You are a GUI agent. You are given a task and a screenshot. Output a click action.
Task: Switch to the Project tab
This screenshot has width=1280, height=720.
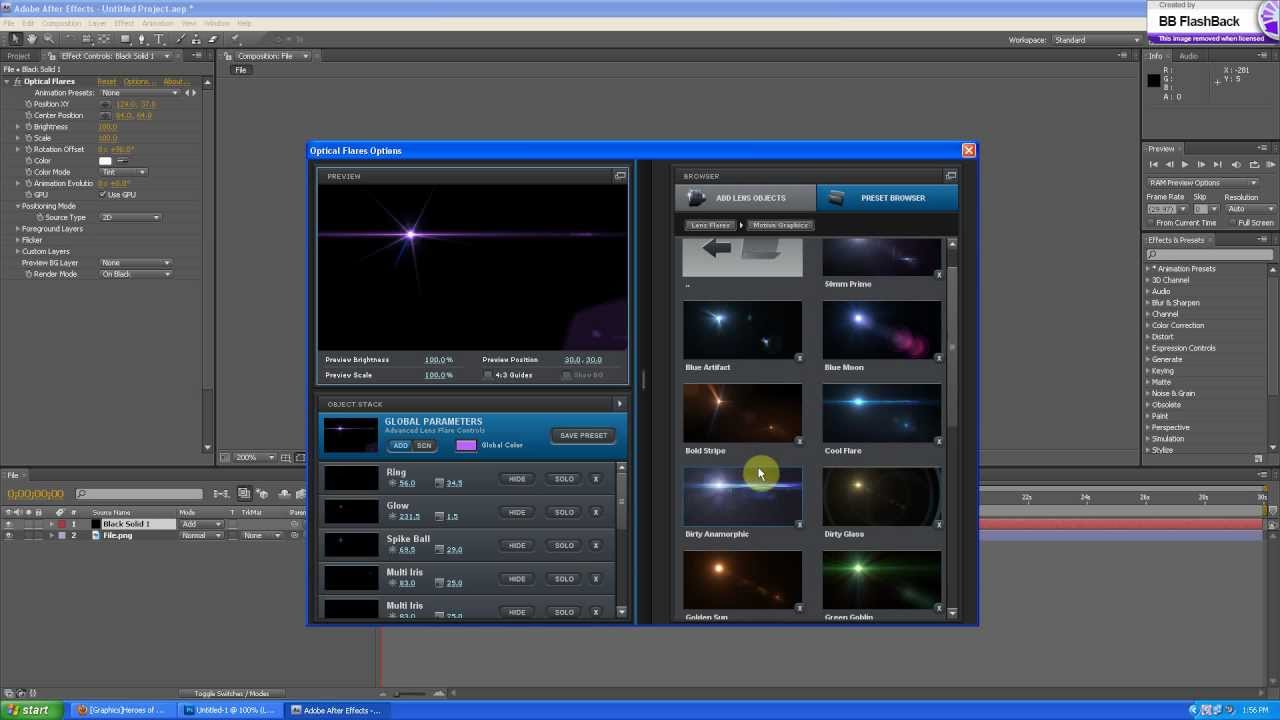(x=18, y=56)
